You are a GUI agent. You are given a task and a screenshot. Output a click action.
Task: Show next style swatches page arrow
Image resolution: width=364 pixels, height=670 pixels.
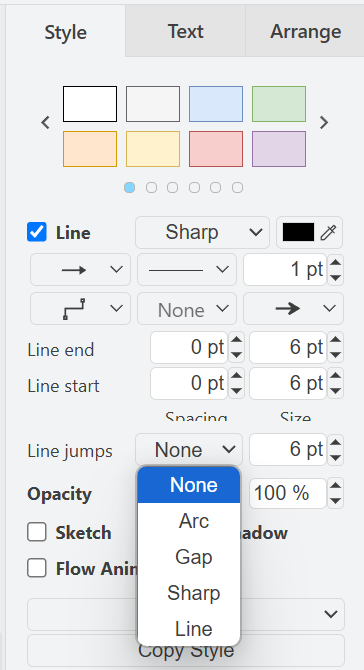(x=324, y=123)
